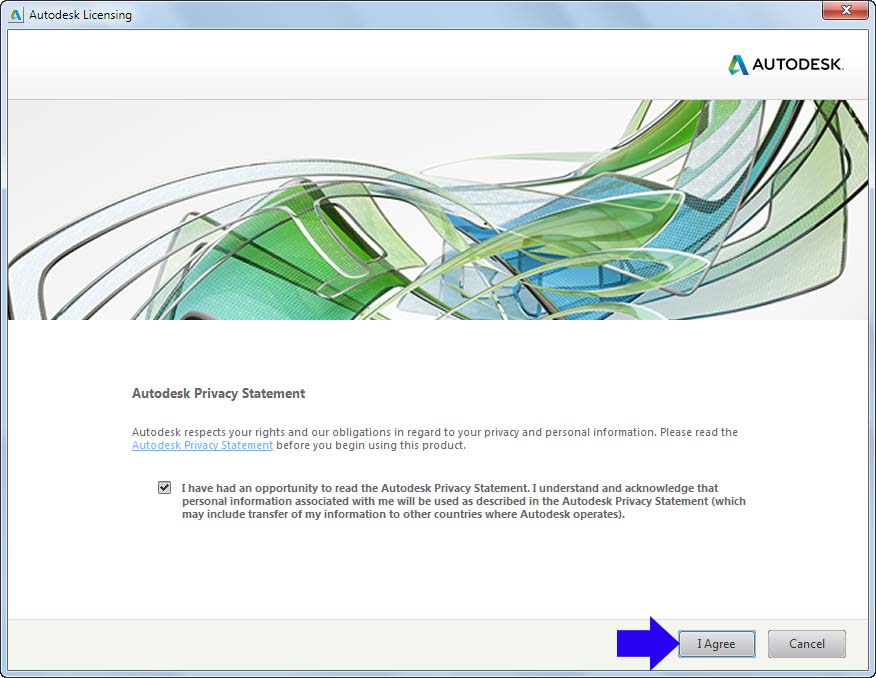Click the Autodesk Licensing title bar icon

(x=16, y=15)
